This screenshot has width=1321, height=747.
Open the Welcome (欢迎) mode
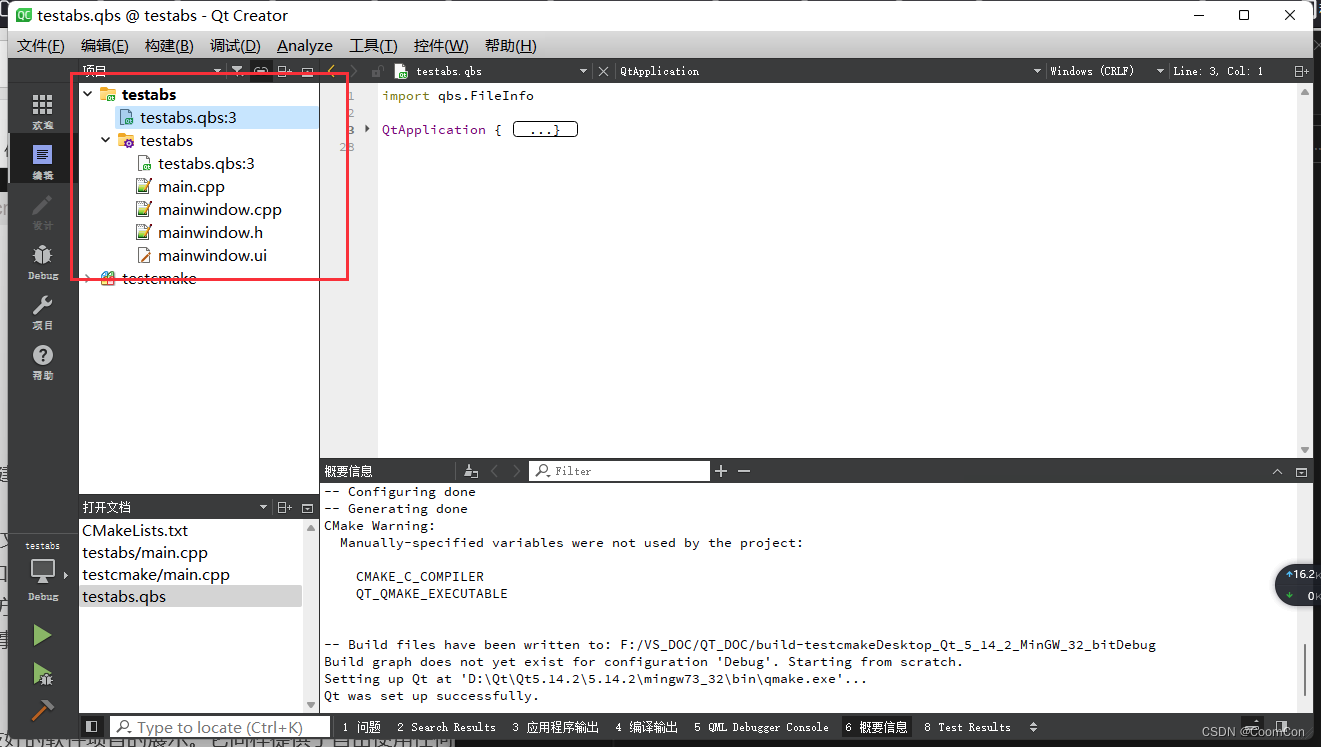coord(42,111)
